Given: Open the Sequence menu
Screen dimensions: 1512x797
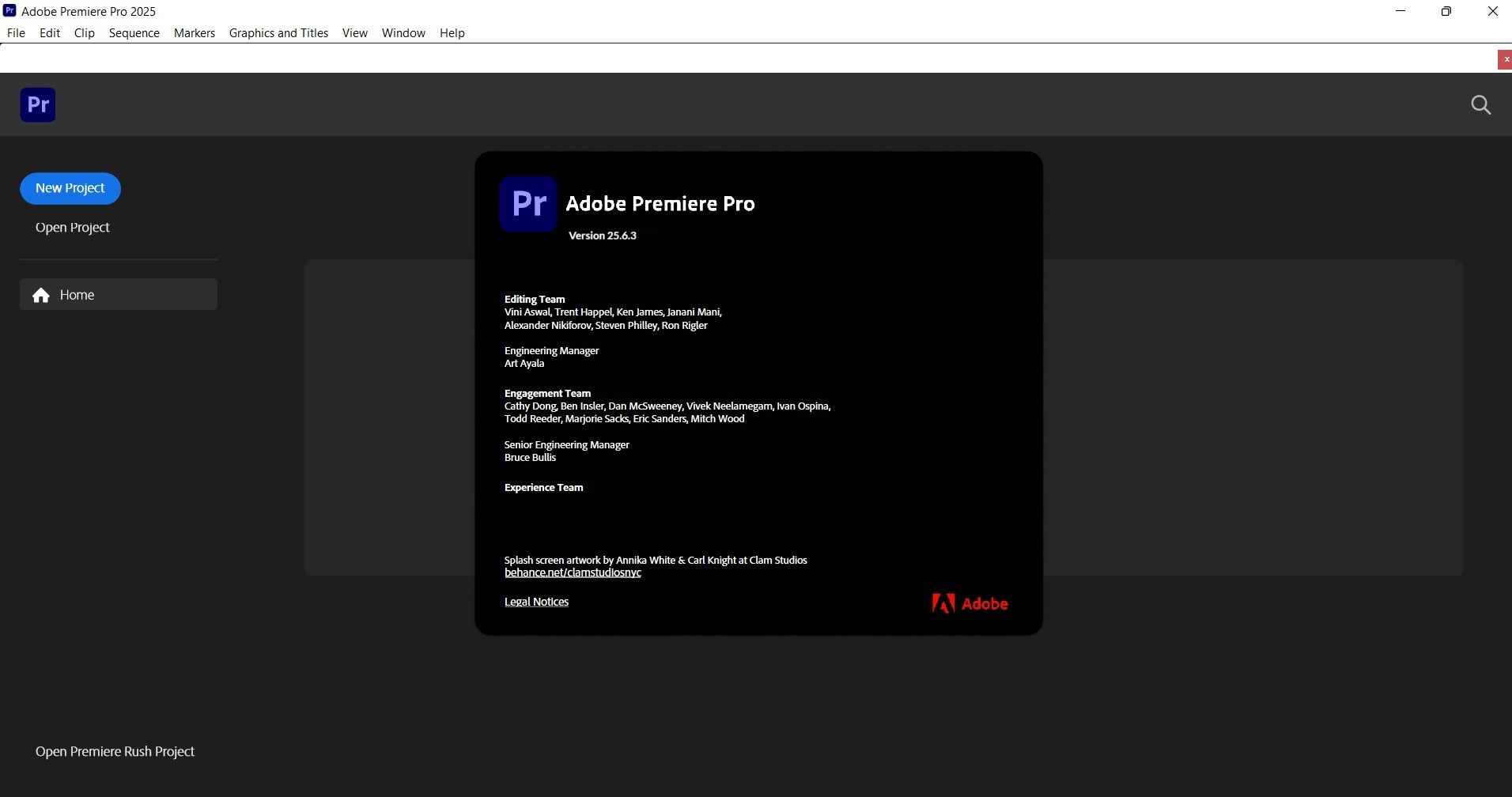Looking at the screenshot, I should [x=134, y=32].
